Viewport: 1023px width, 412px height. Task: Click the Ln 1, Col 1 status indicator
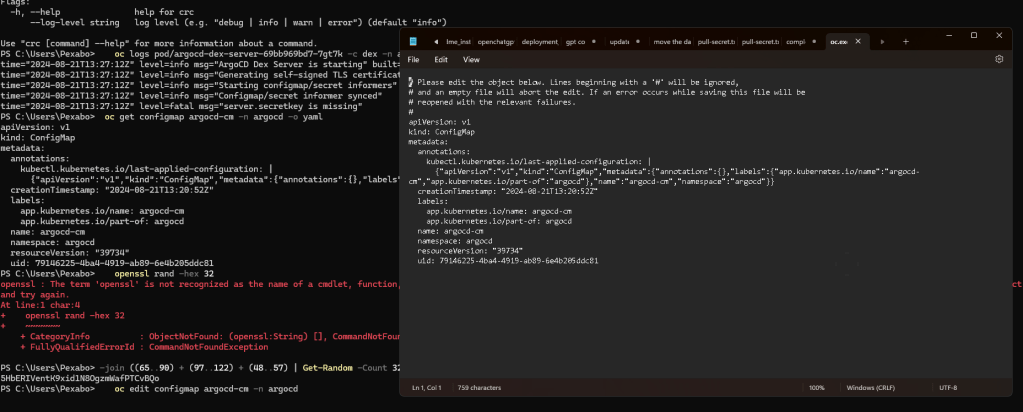pyautogui.click(x=427, y=388)
